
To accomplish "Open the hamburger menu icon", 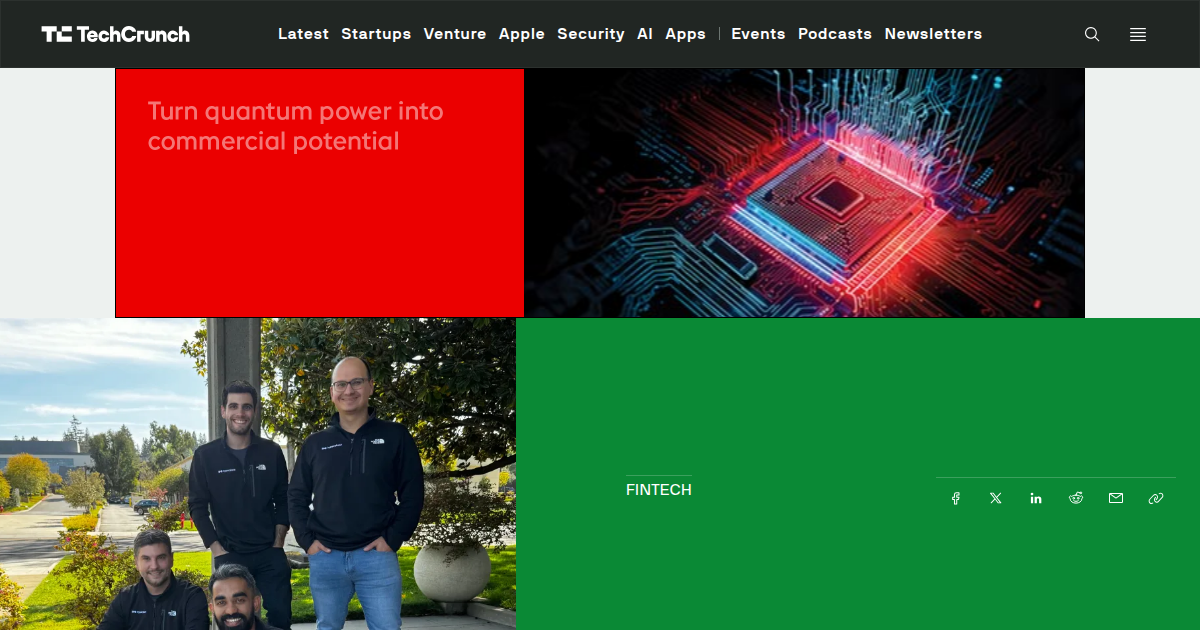I will (1138, 34).
